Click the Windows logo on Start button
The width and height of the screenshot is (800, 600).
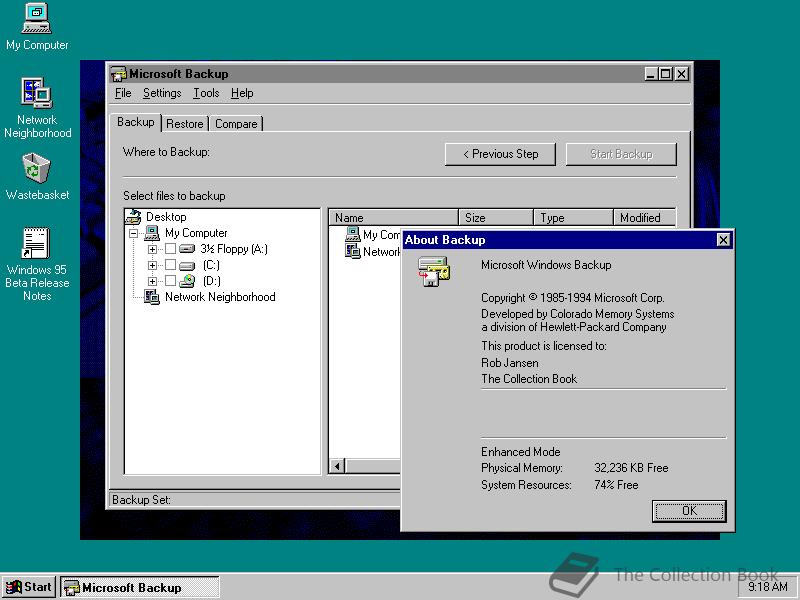(13, 587)
